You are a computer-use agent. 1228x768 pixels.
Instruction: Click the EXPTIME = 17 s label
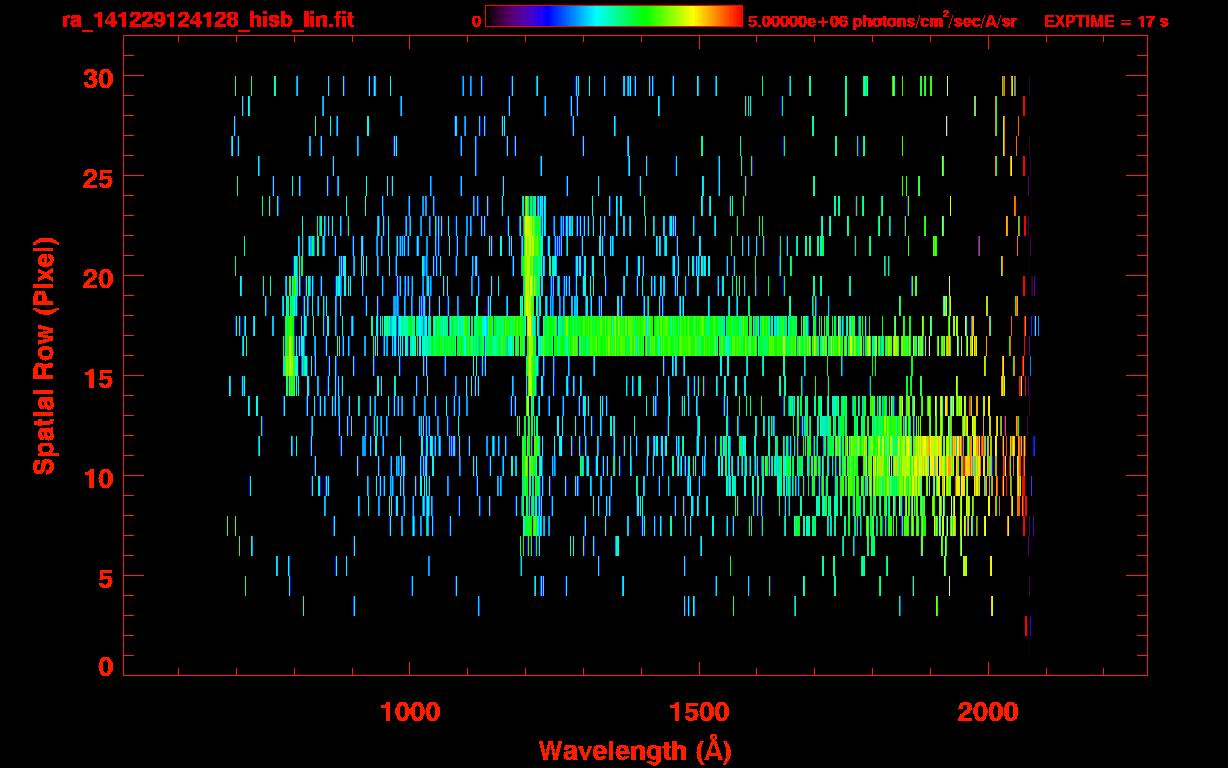[x=1106, y=20]
